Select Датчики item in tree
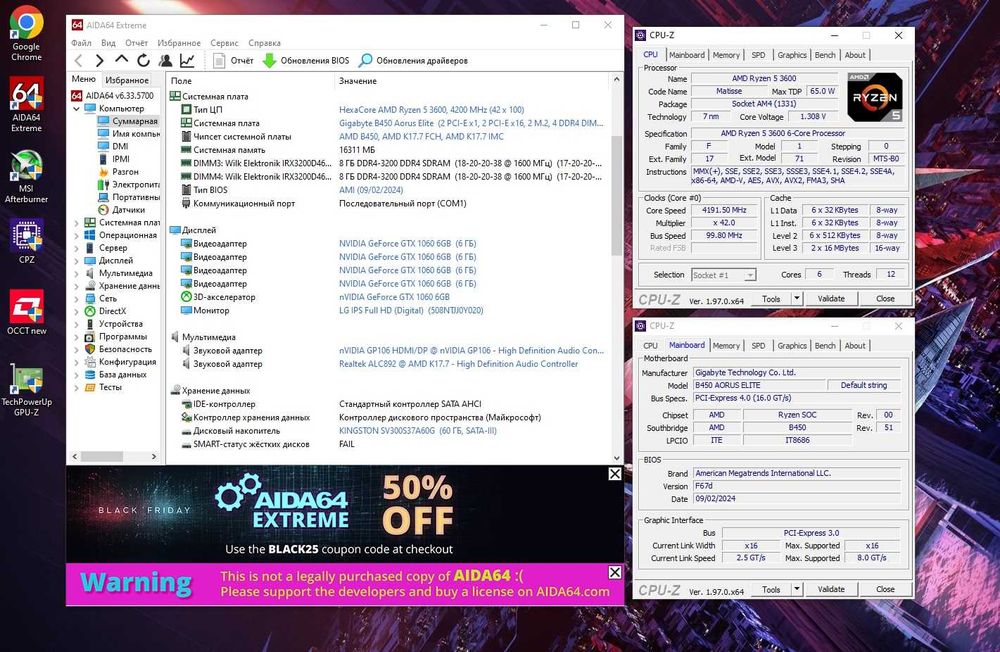Viewport: 1000px width, 652px height. (x=121, y=210)
